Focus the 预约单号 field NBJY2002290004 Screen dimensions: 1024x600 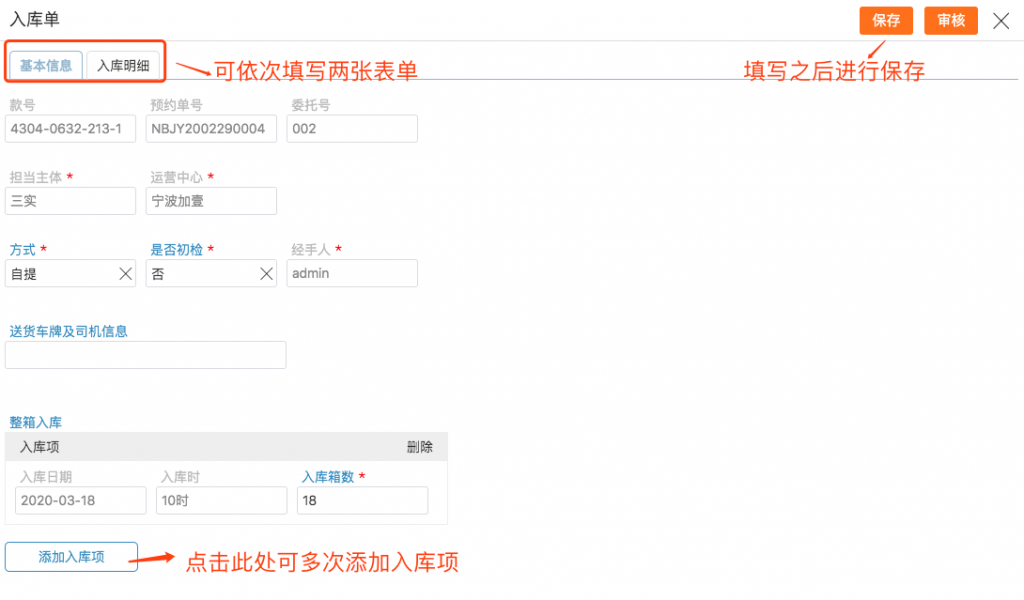pos(212,129)
